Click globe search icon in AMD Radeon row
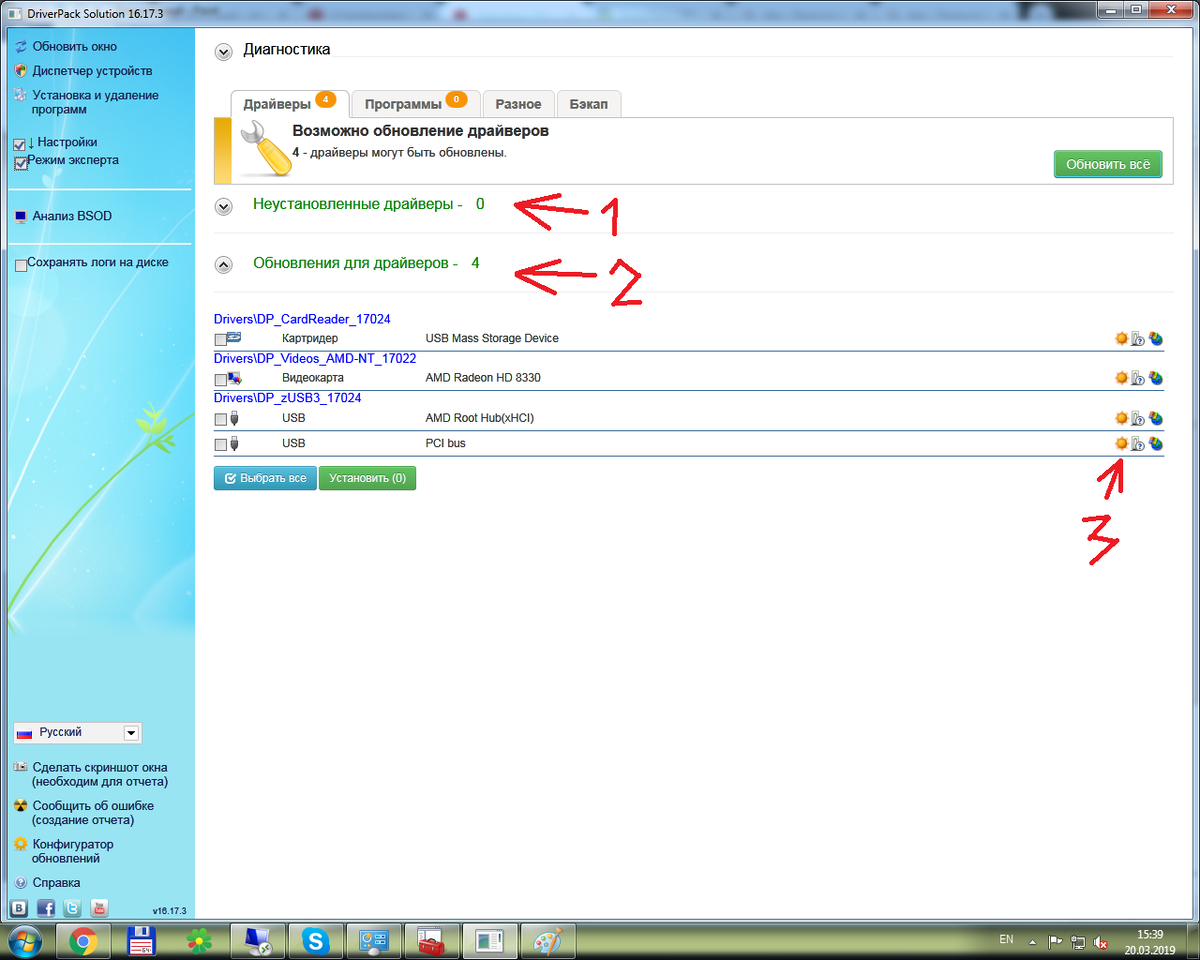The height and width of the screenshot is (960, 1200). coord(1155,378)
